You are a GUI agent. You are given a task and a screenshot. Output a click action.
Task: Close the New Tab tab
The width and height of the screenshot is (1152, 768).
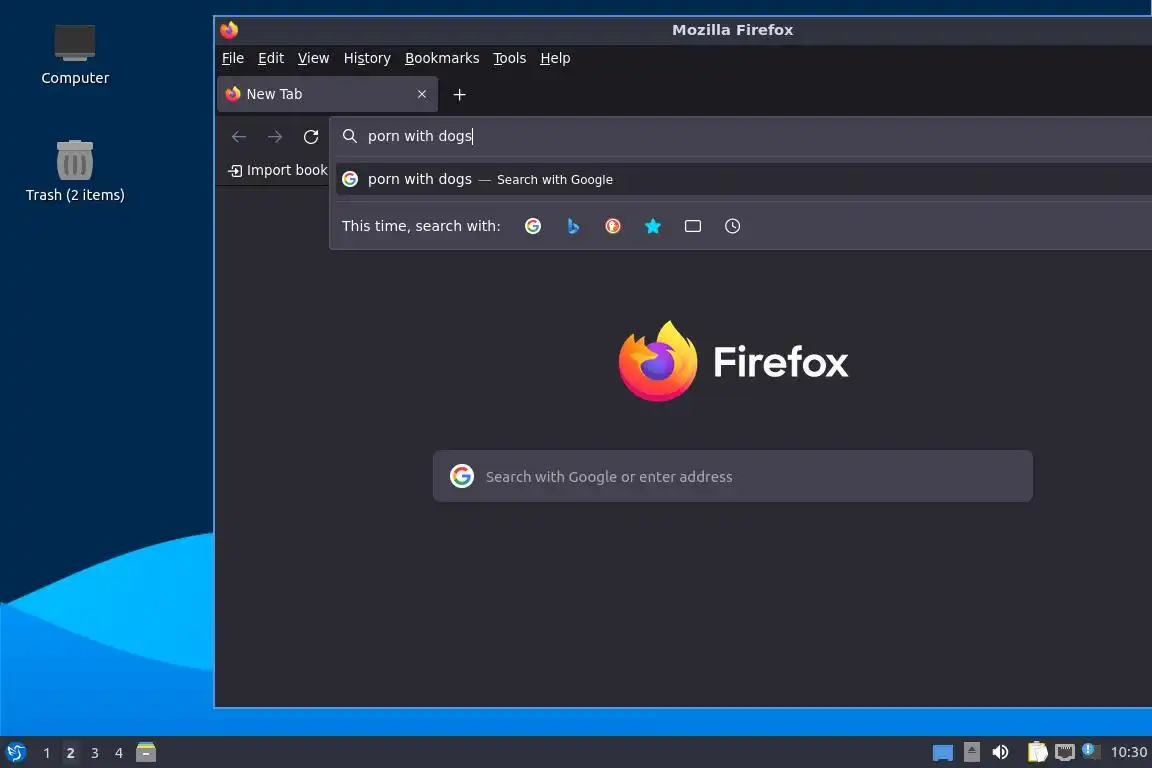(x=422, y=94)
